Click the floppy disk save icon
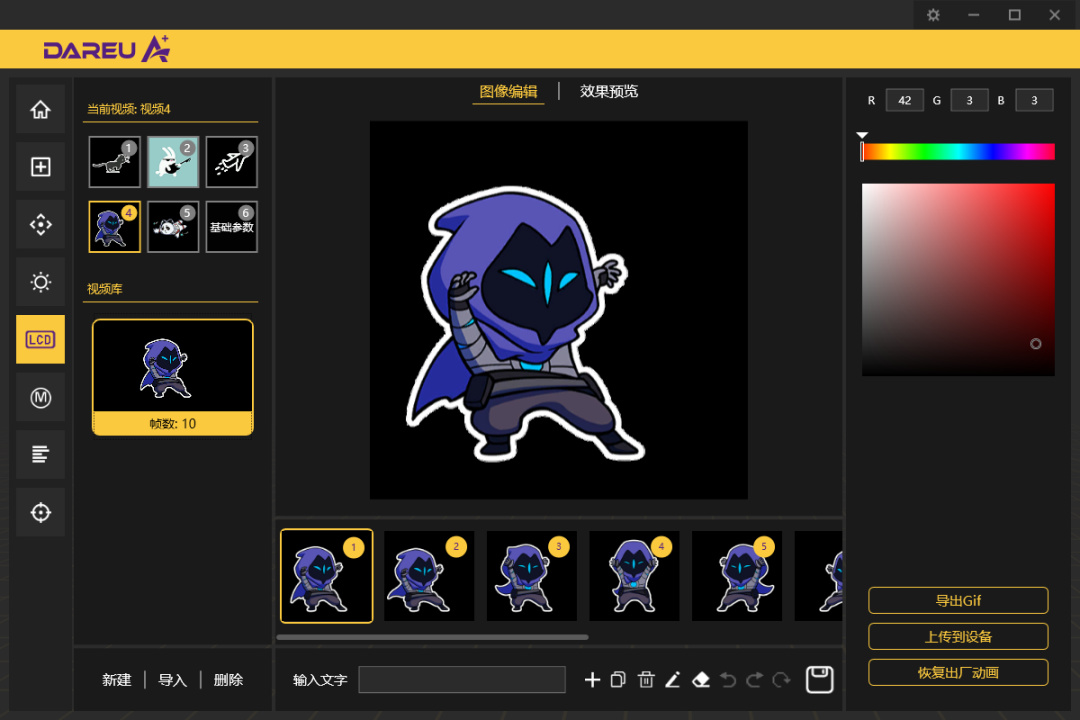 coord(820,680)
